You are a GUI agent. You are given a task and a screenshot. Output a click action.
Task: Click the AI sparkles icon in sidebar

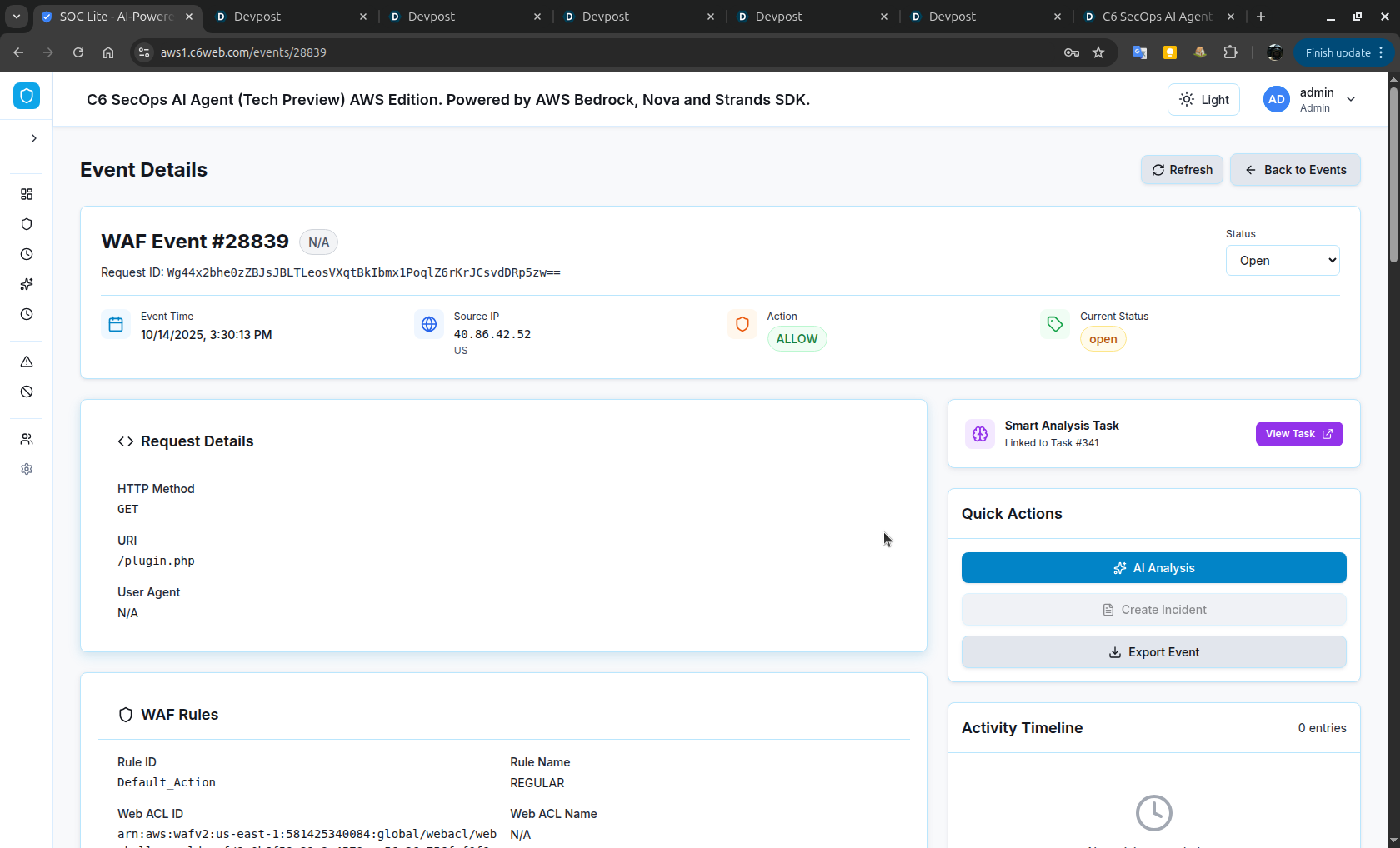(x=27, y=284)
